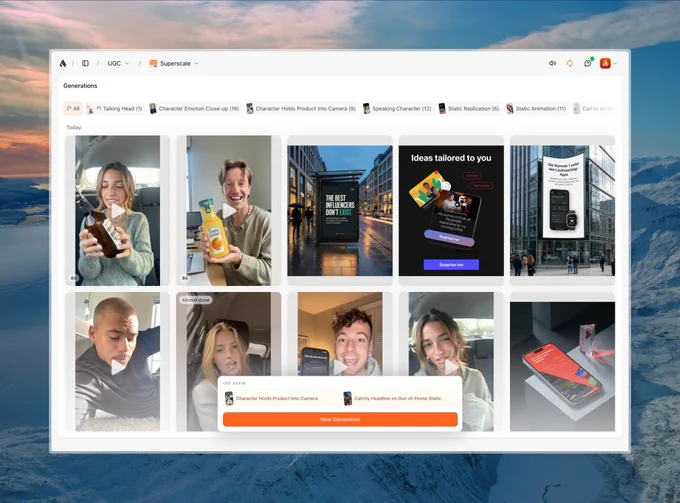Click the New Generation button
This screenshot has height=503, width=680.
point(340,419)
